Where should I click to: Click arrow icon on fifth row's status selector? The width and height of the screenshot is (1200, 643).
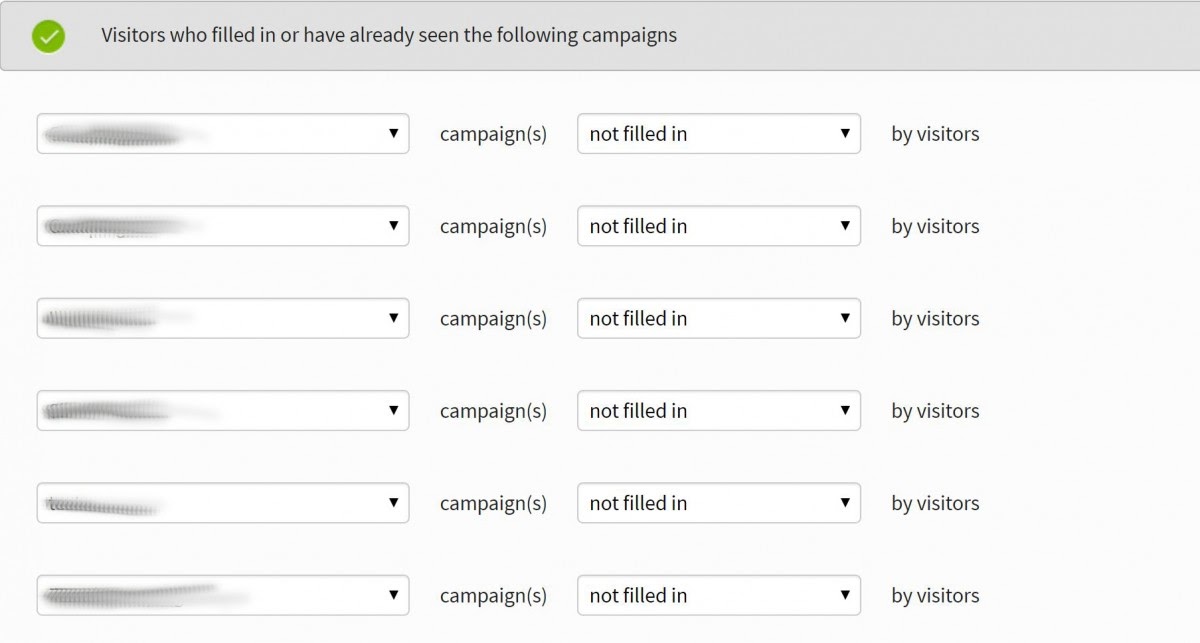point(845,503)
